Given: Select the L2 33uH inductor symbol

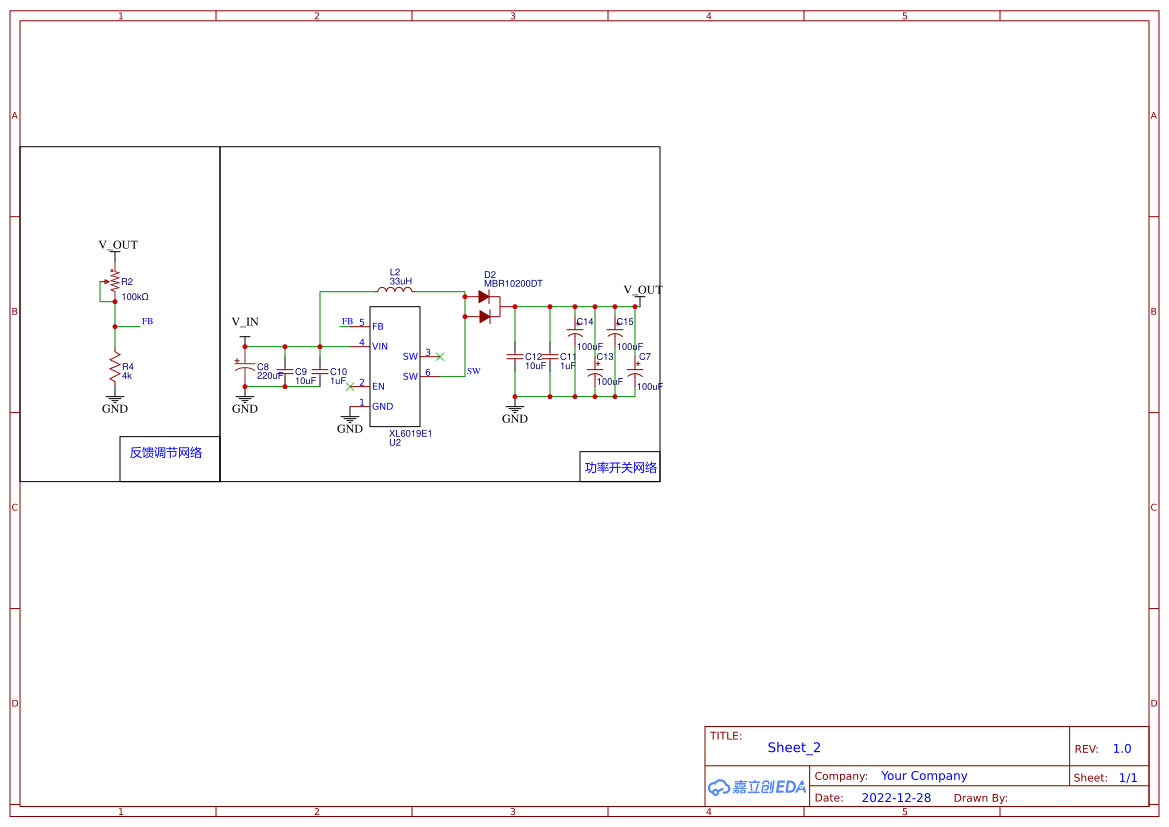Looking at the screenshot, I should pos(400,292).
